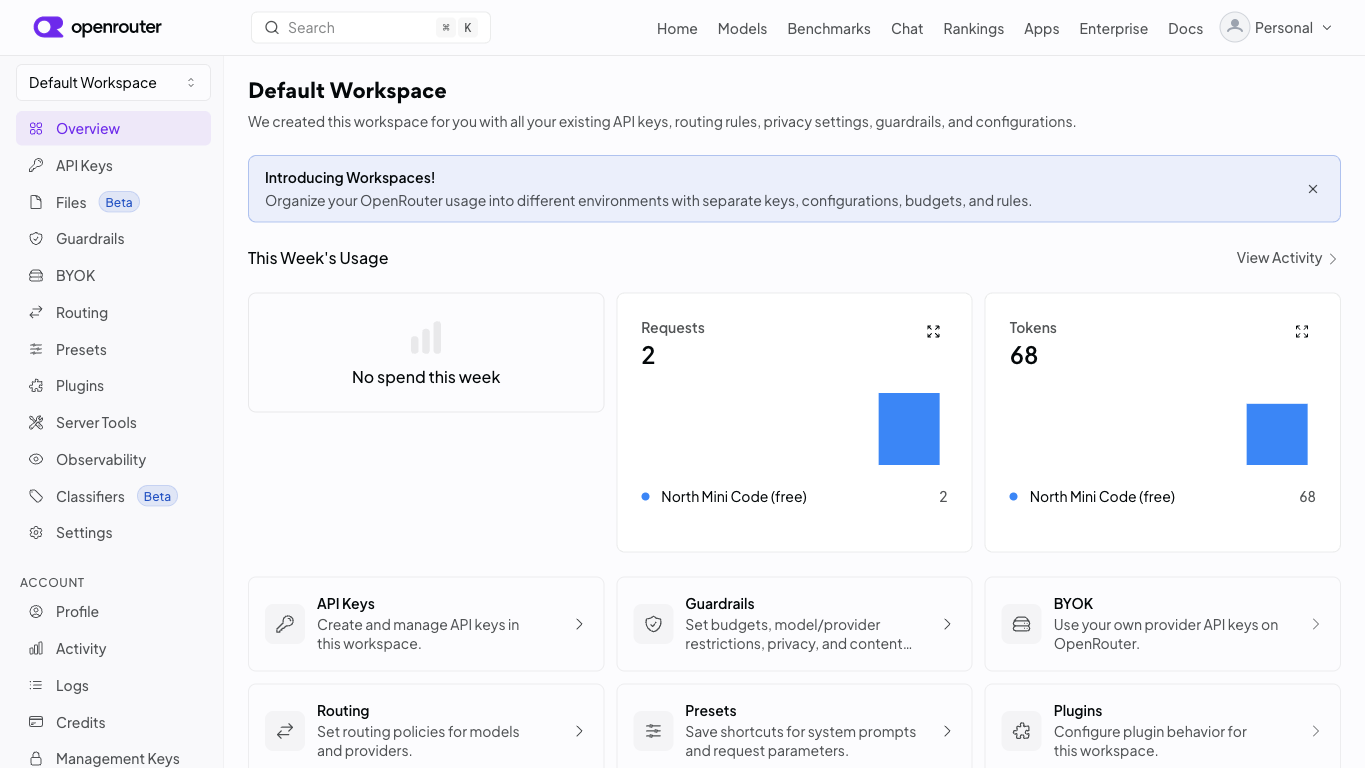Click the Activity bar chart icon in sidebar
The image size is (1365, 768).
36,649
